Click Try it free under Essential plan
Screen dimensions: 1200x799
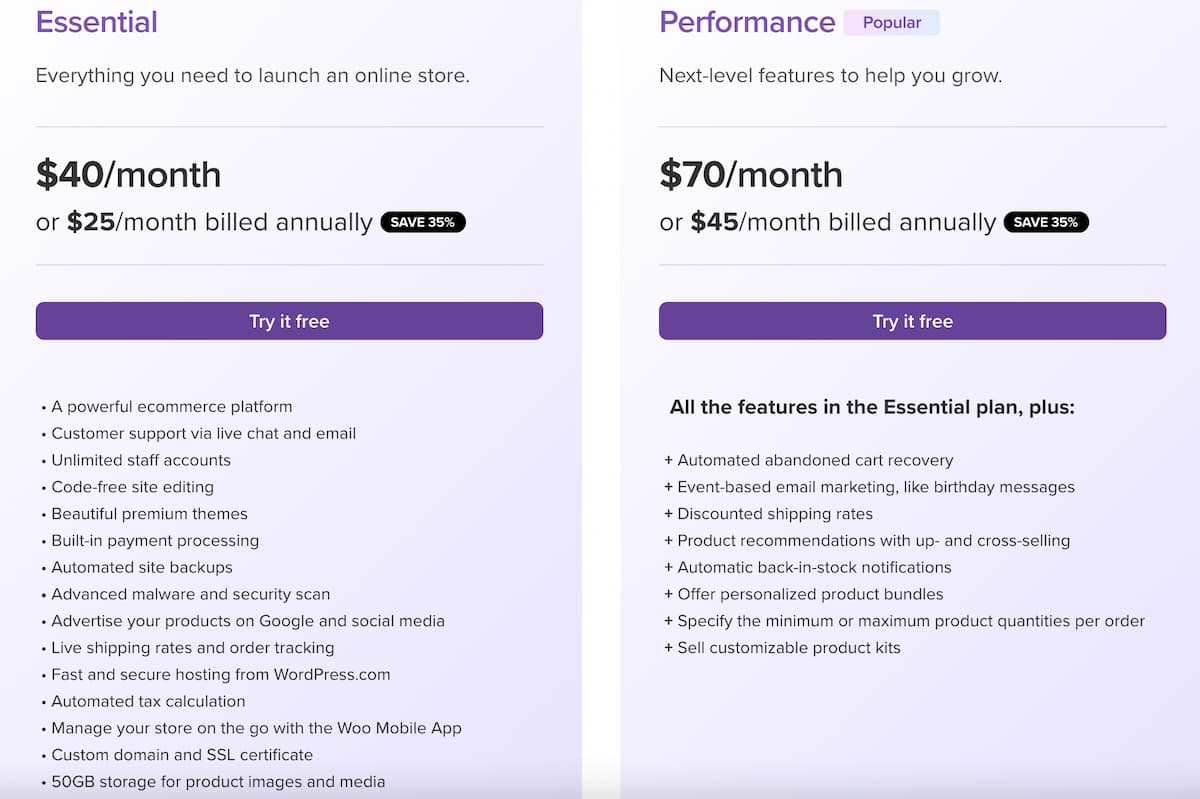(289, 321)
